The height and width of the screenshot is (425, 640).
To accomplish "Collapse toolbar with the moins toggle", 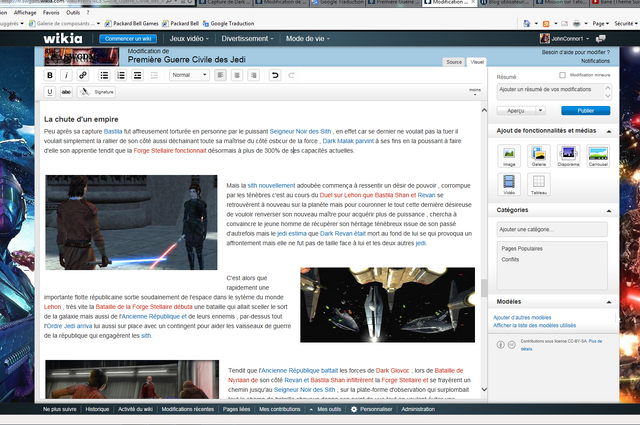I will click(x=475, y=91).
